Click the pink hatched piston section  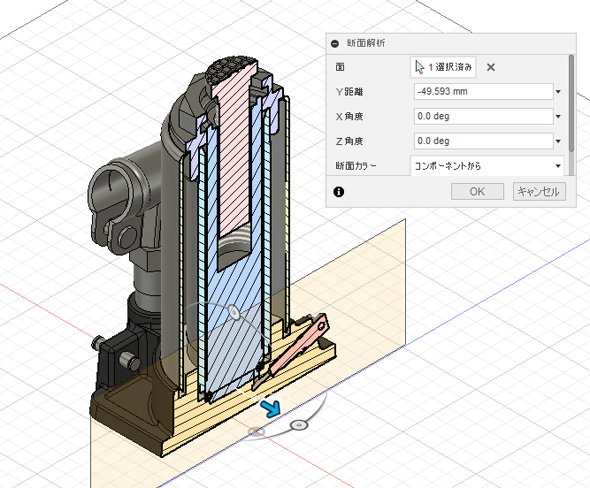[234, 151]
